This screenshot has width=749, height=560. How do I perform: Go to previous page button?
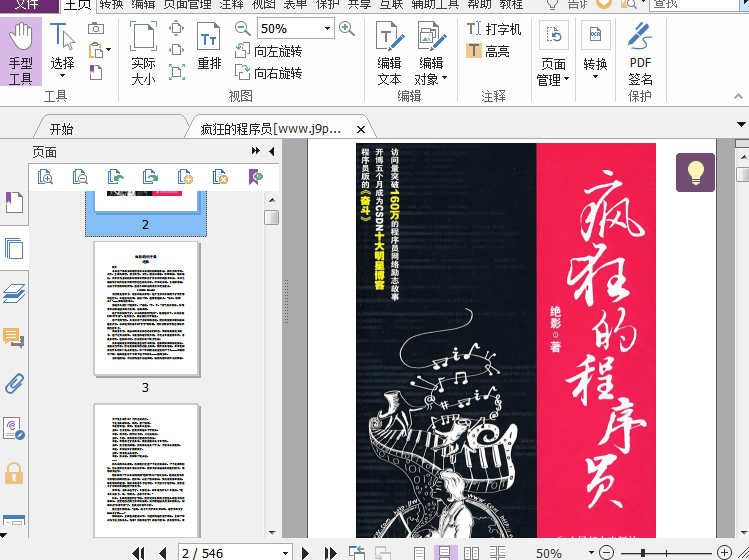163,553
